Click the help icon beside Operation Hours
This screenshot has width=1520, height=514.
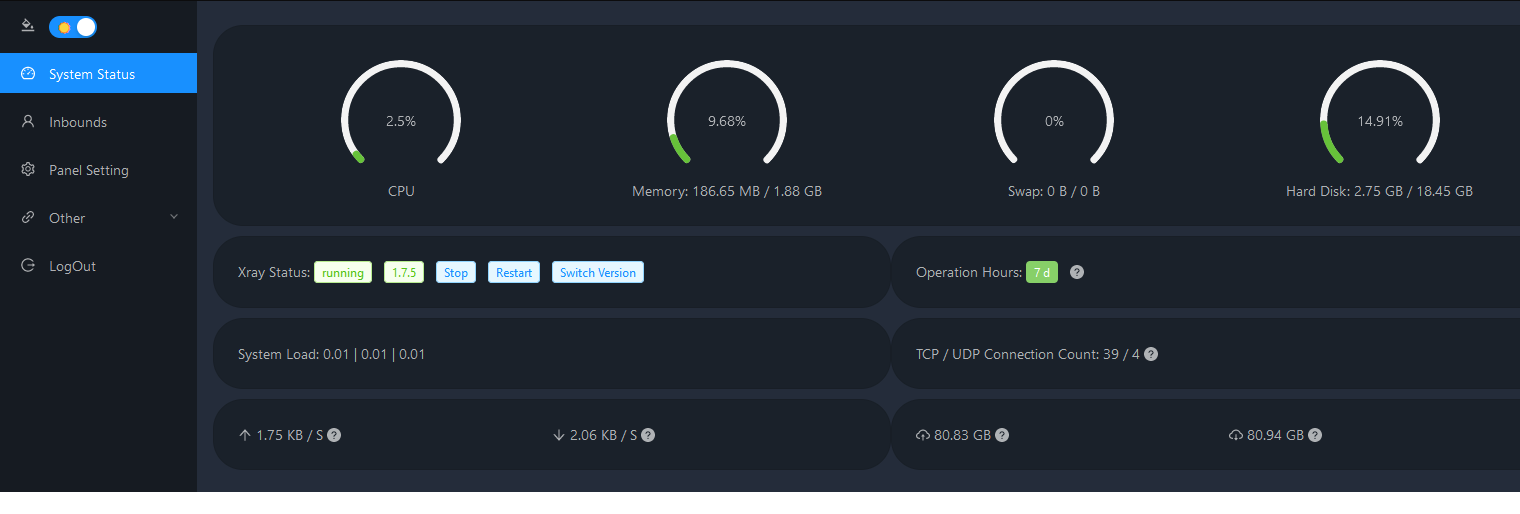click(x=1077, y=272)
